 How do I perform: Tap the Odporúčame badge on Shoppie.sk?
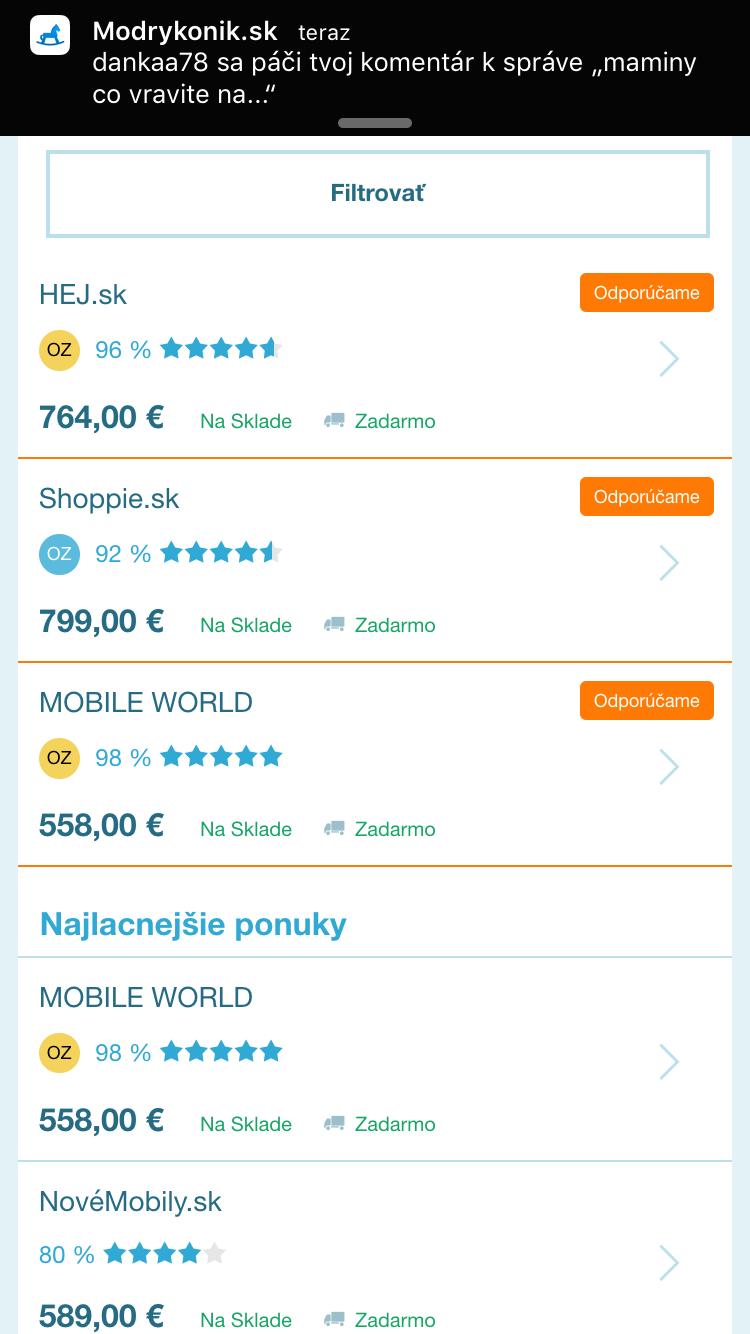[x=646, y=497]
